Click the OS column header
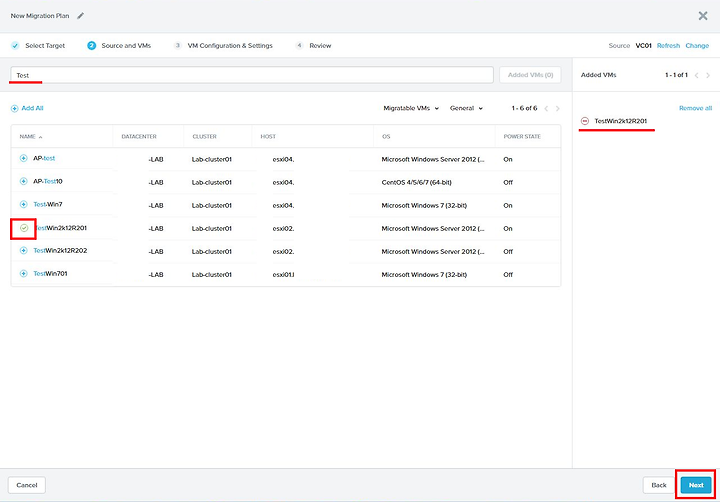 pos(386,136)
